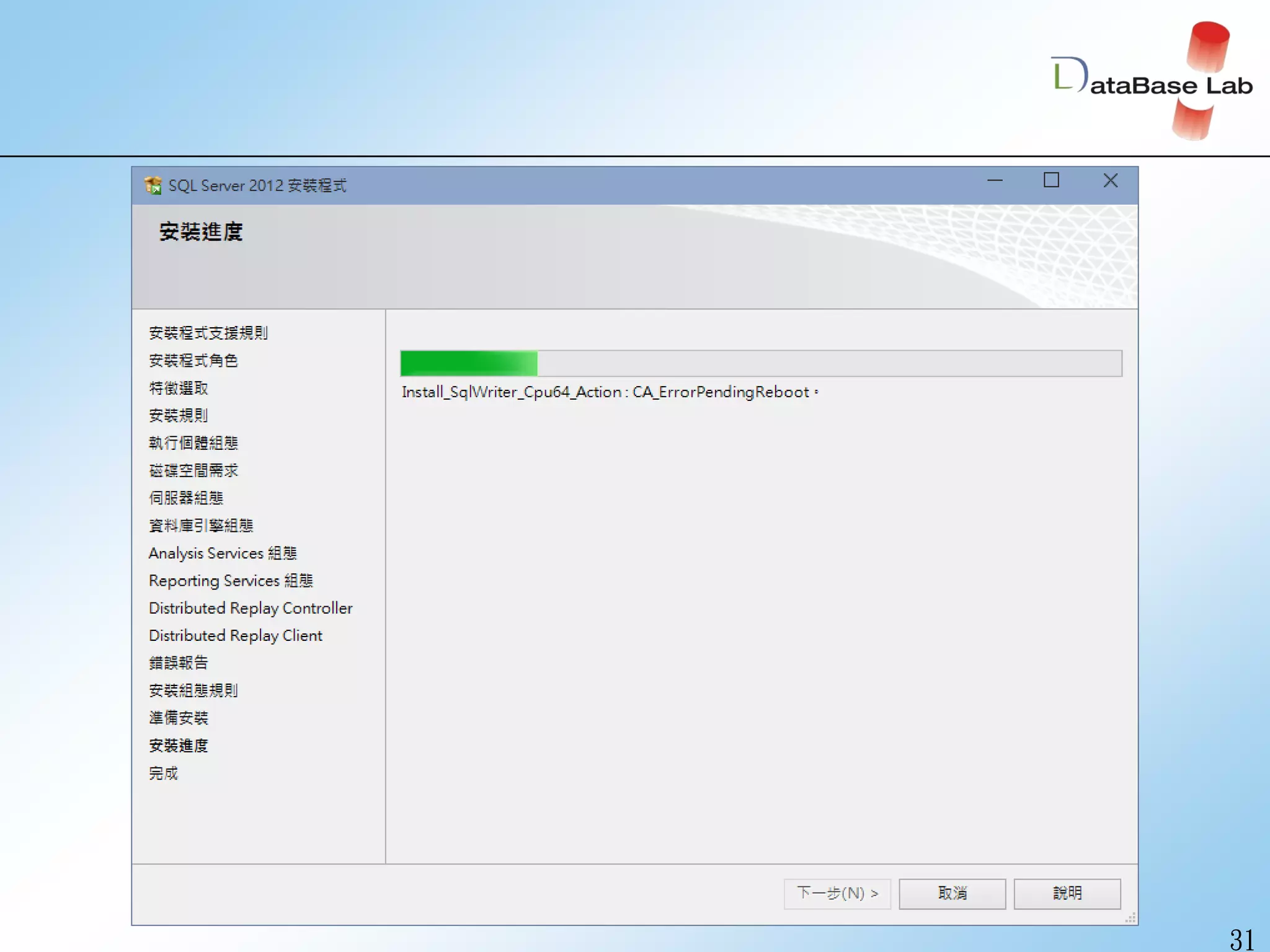Screen dimensions: 1270x952
Task: Select the 伺服器組態 step
Action: 186,498
